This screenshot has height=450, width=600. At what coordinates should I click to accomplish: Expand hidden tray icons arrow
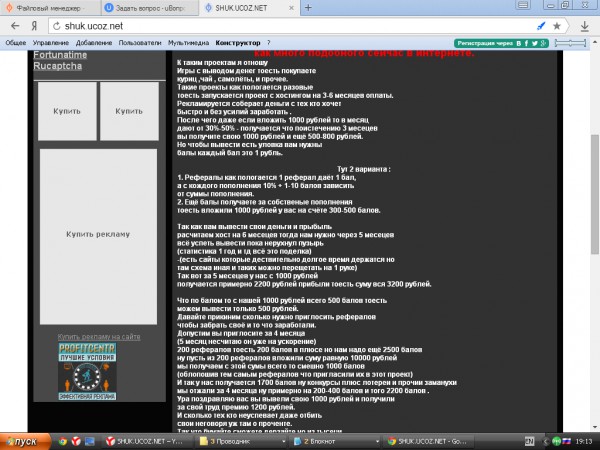pos(546,442)
